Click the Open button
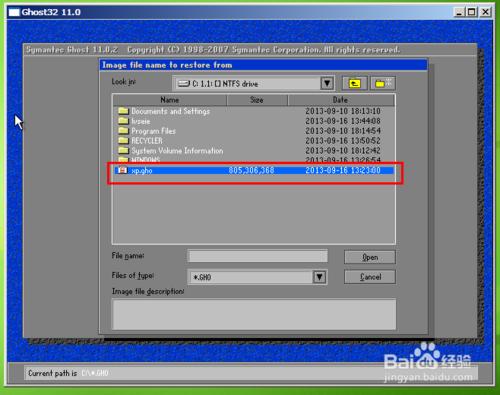Image resolution: width=500 pixels, height=395 pixels. tap(370, 257)
